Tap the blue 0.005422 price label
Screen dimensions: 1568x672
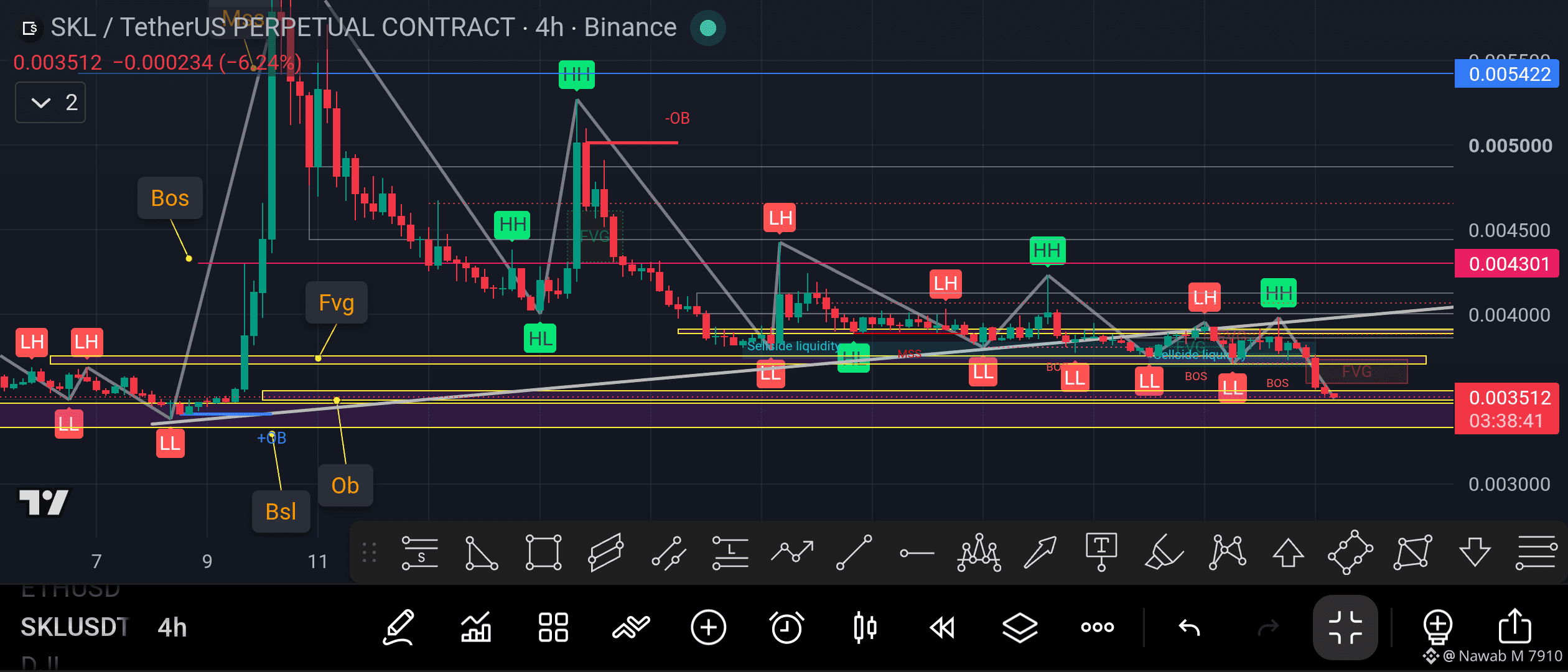[1506, 74]
